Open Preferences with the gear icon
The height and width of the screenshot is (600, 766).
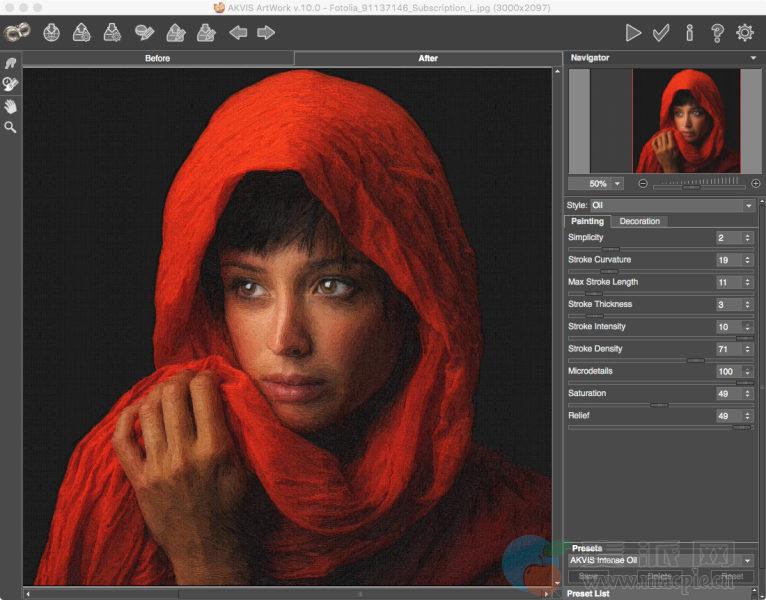pyautogui.click(x=745, y=33)
